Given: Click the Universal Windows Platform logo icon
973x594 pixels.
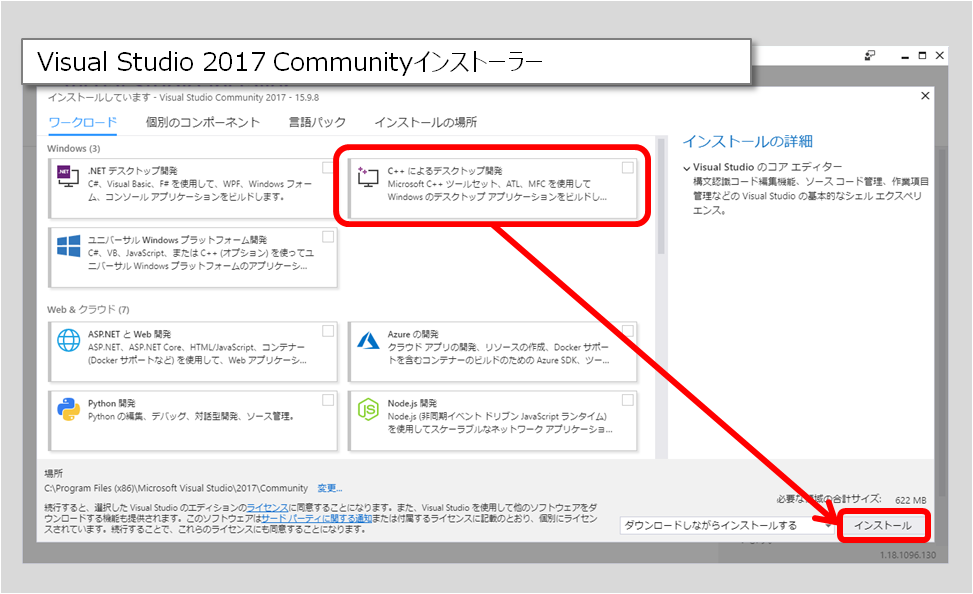Looking at the screenshot, I should tap(68, 246).
